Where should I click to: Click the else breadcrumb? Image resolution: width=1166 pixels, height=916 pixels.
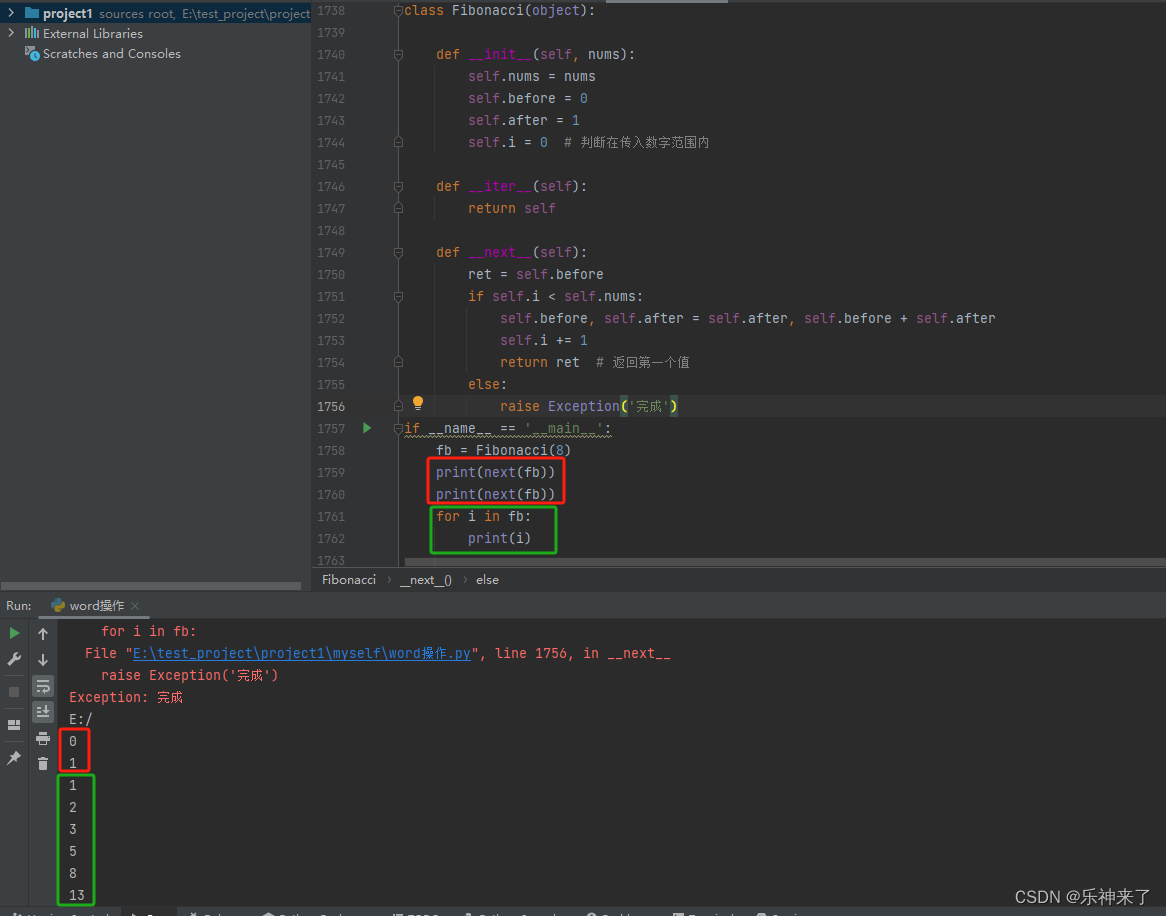click(487, 580)
